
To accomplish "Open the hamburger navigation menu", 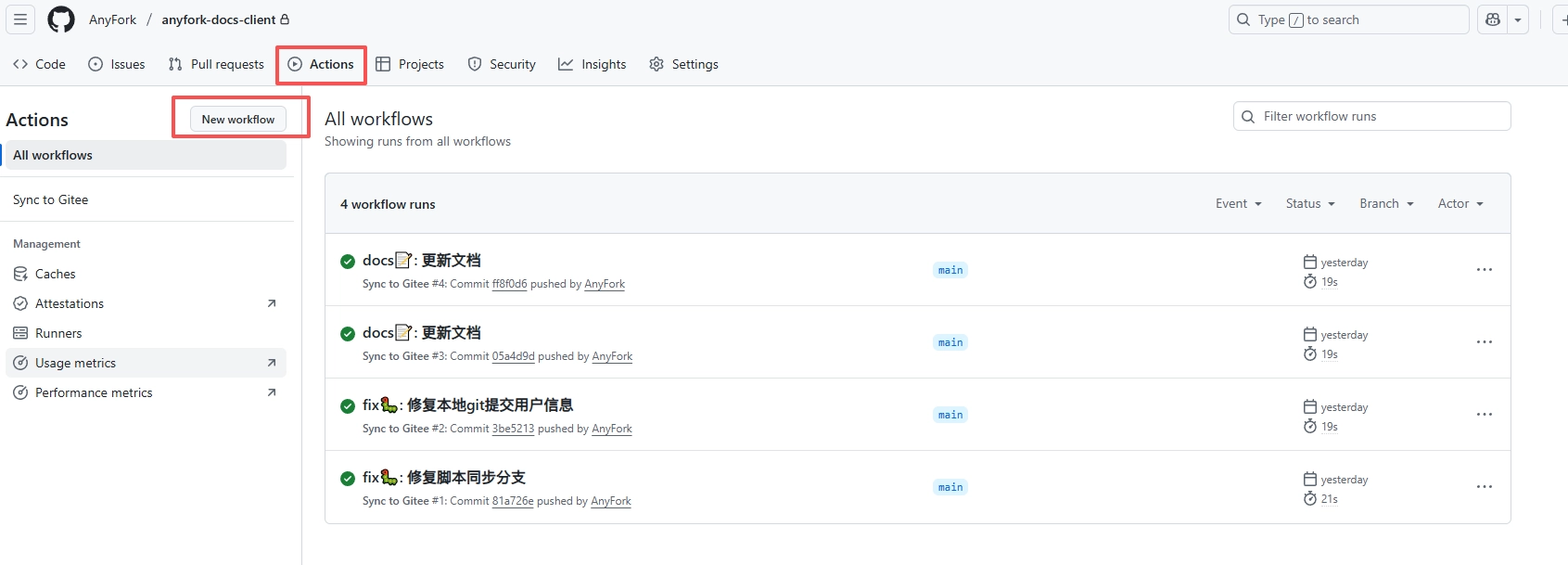I will click(20, 19).
